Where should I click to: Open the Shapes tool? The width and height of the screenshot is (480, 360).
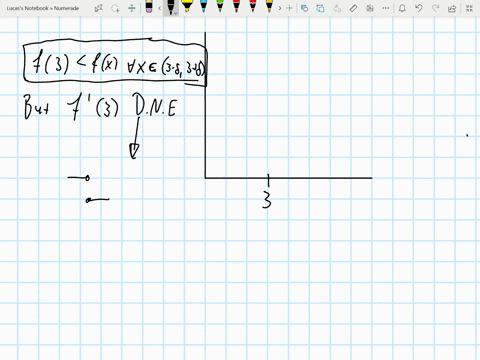pos(304,8)
